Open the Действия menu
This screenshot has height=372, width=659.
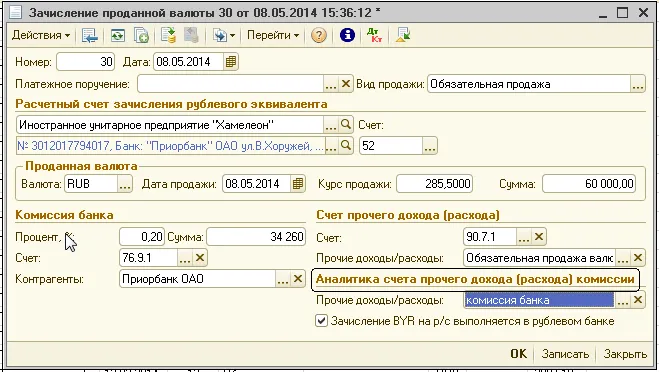coord(41,35)
